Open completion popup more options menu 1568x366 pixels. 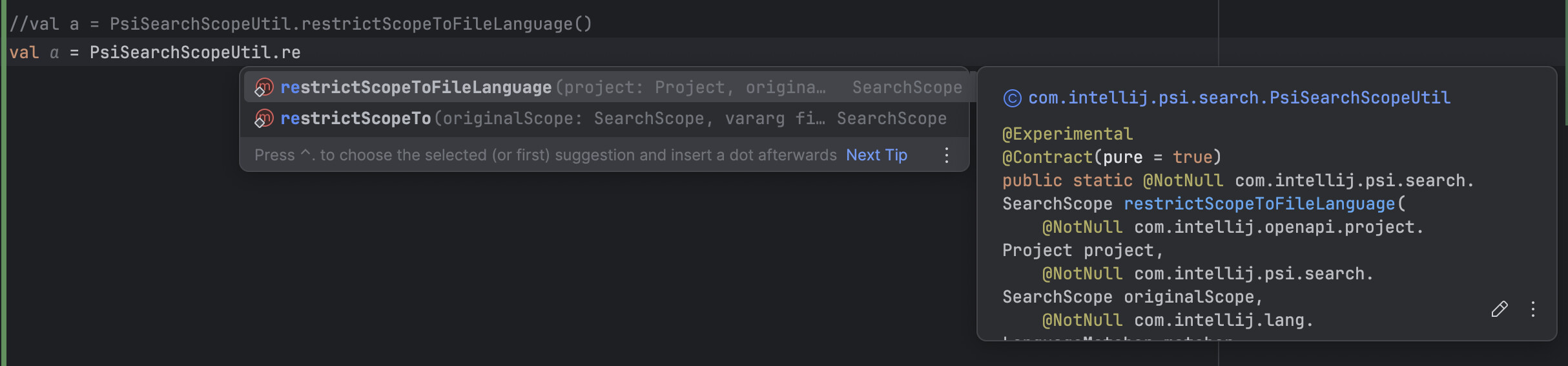tap(946, 155)
